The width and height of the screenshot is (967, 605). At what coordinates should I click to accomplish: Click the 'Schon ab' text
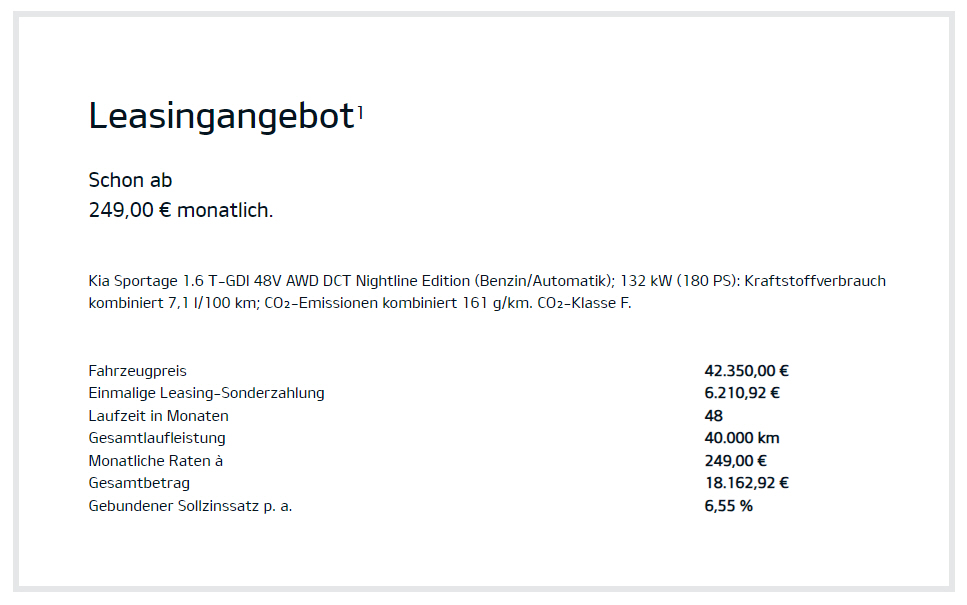pyautogui.click(x=130, y=180)
